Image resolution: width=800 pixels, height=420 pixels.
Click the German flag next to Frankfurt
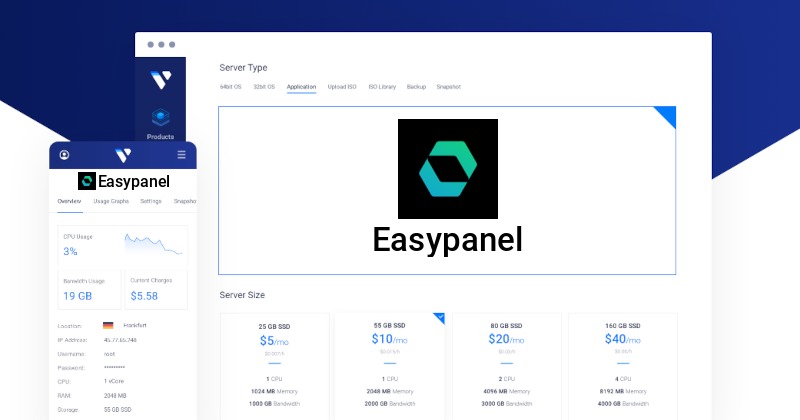coord(108,325)
